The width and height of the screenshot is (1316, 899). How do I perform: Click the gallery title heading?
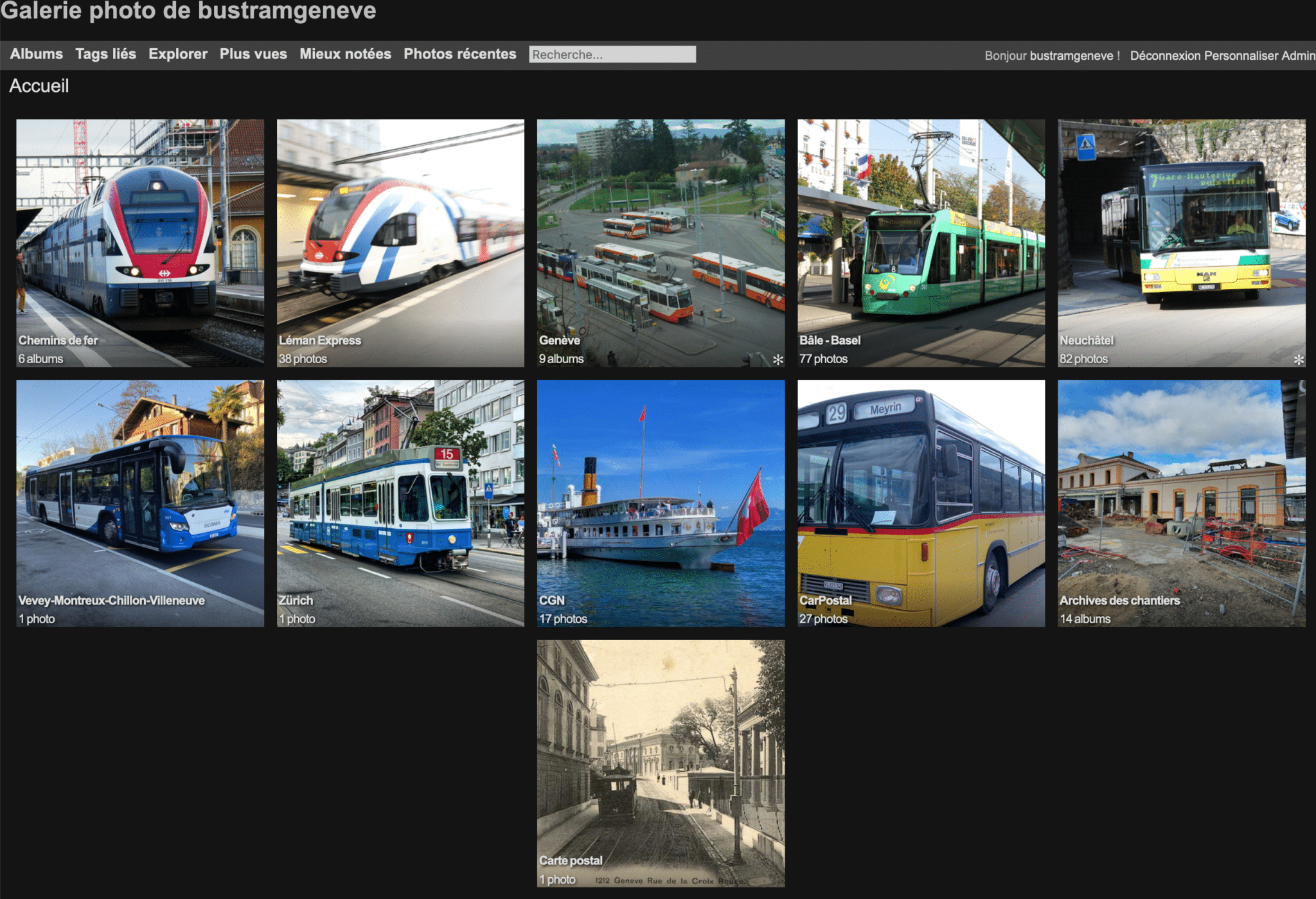point(188,11)
